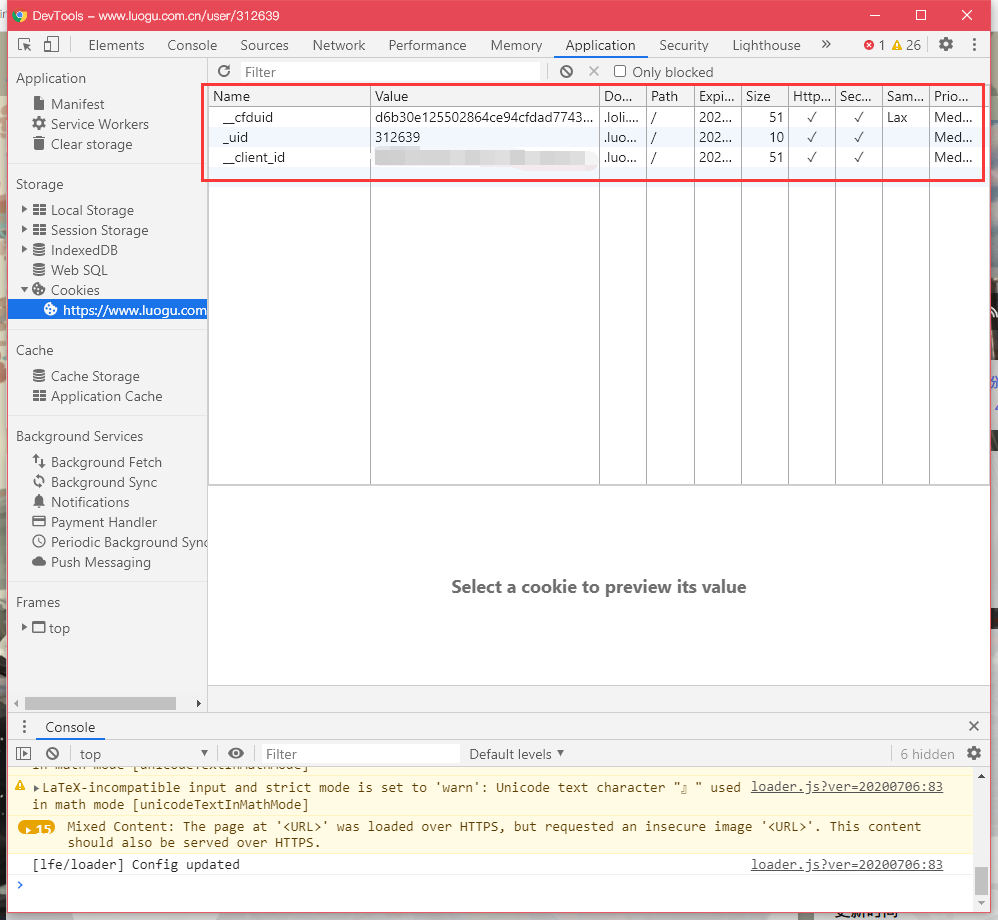
Task: Switch to the Elements tab
Action: click(116, 45)
